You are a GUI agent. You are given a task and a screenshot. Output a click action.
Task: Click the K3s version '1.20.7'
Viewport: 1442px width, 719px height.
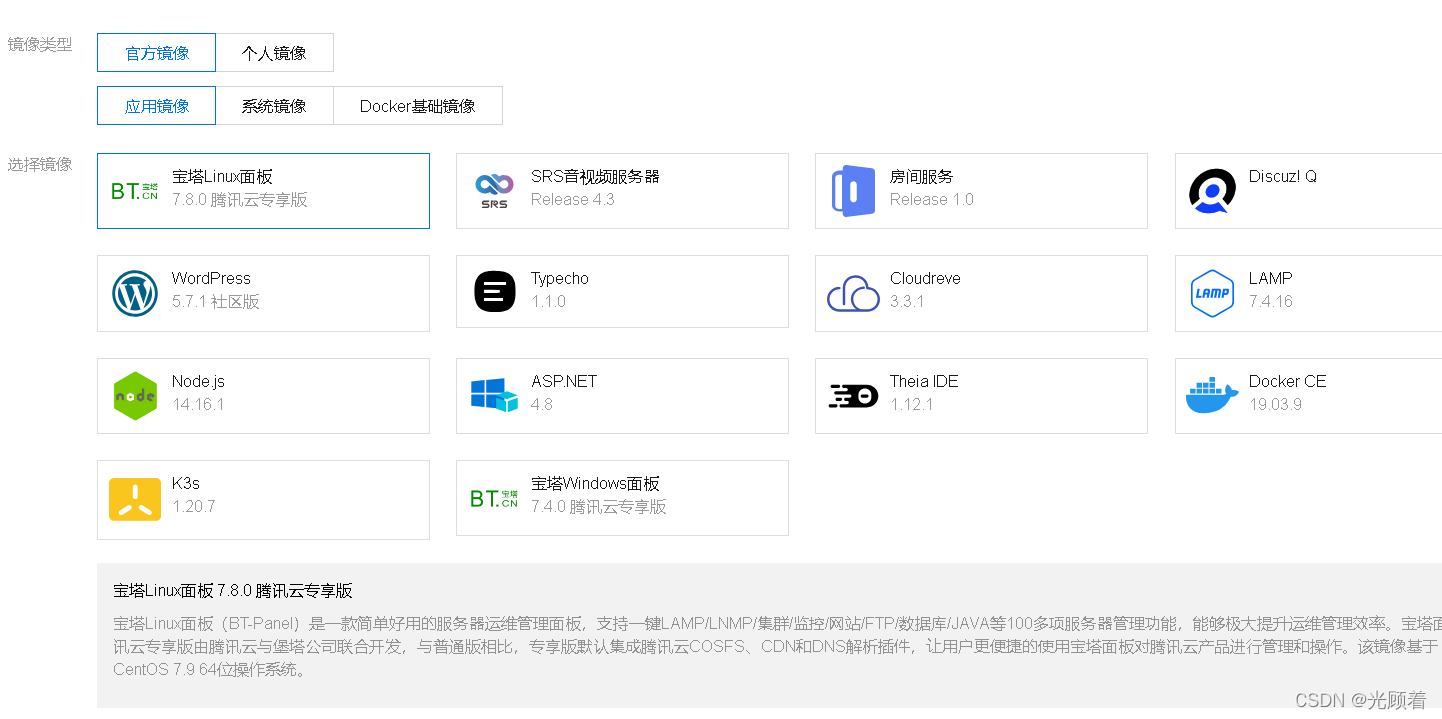194,507
